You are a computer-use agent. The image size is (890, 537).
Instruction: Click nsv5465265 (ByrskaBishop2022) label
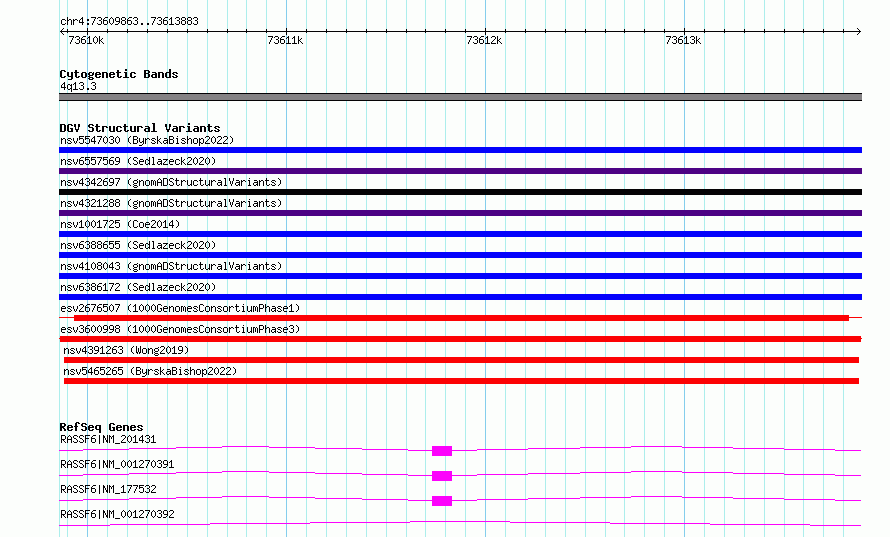click(150, 371)
